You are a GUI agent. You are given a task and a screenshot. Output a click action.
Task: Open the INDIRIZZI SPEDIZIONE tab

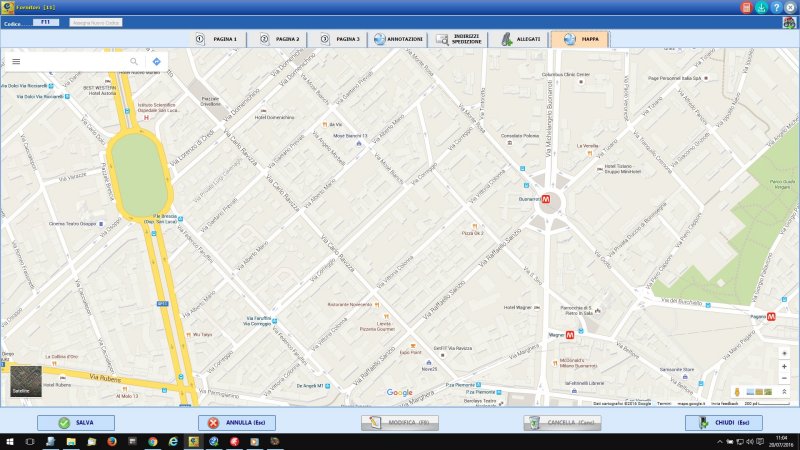459,39
